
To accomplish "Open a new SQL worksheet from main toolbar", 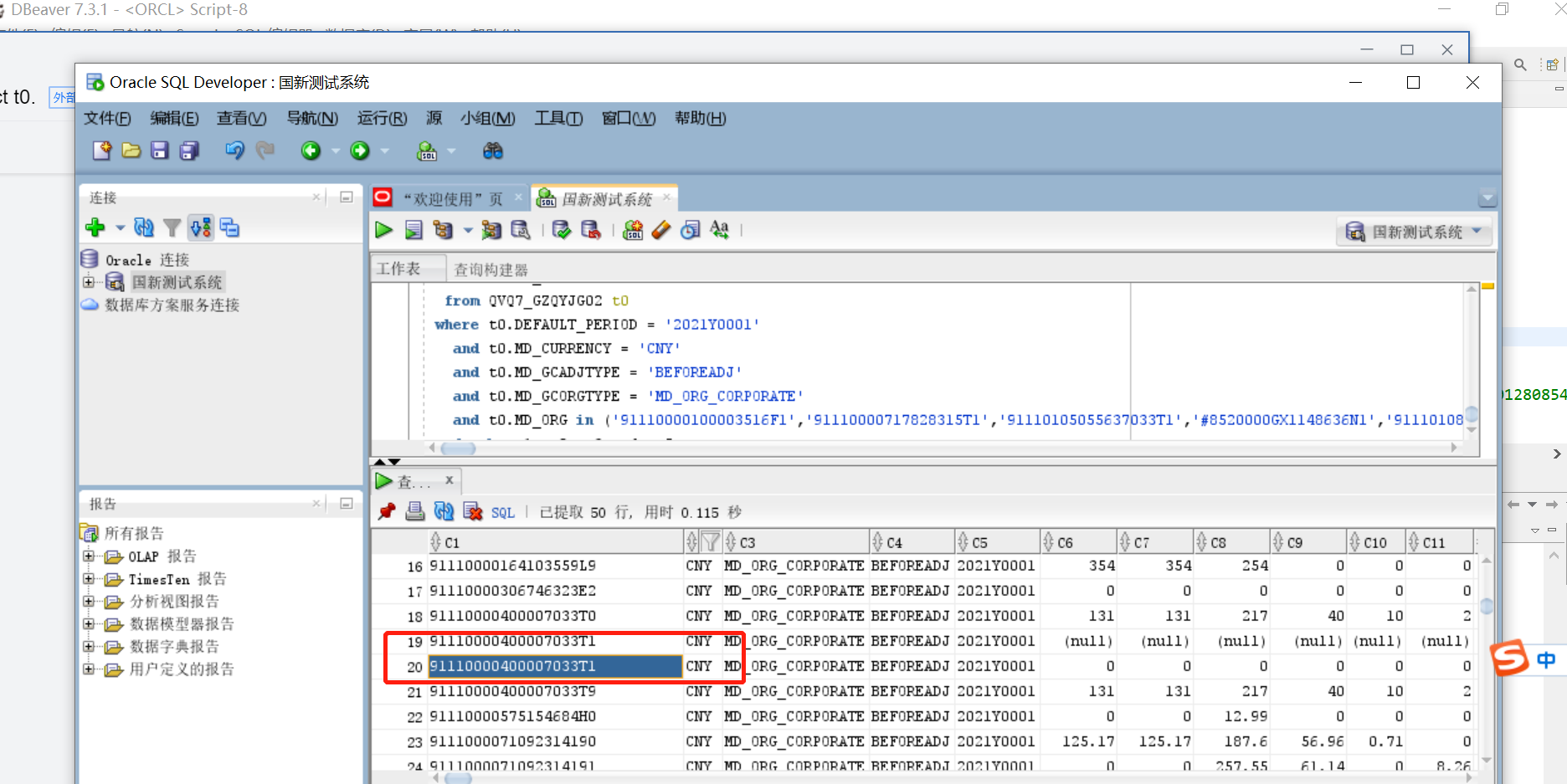I will (427, 151).
